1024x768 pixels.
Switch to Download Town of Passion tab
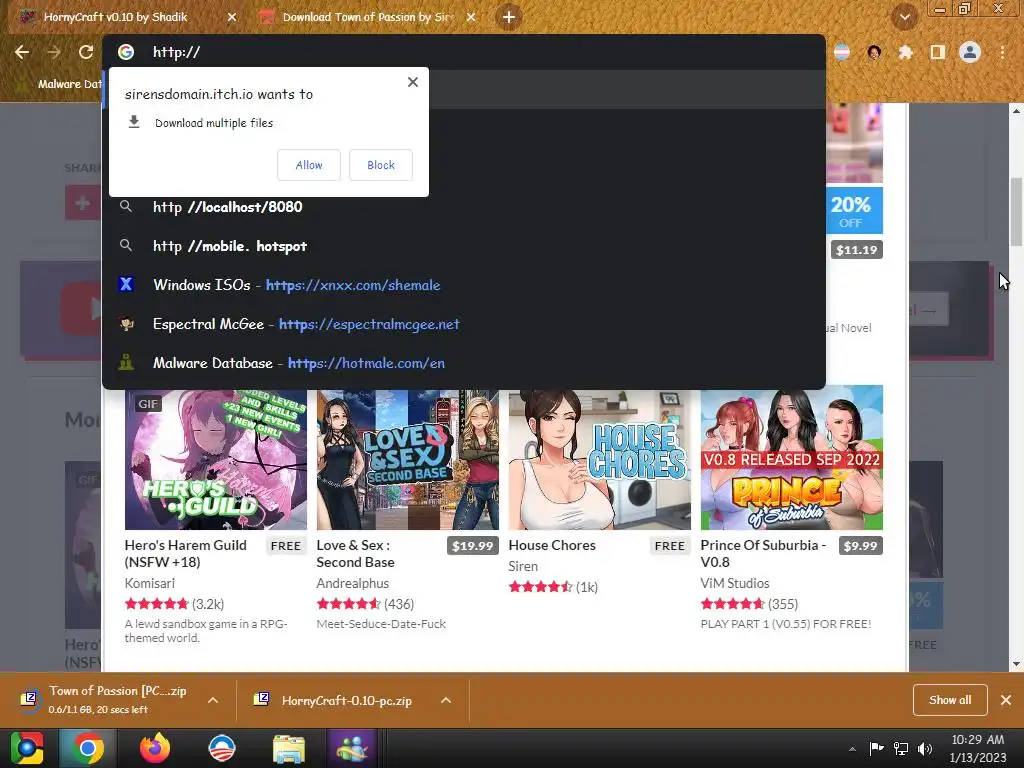366,17
